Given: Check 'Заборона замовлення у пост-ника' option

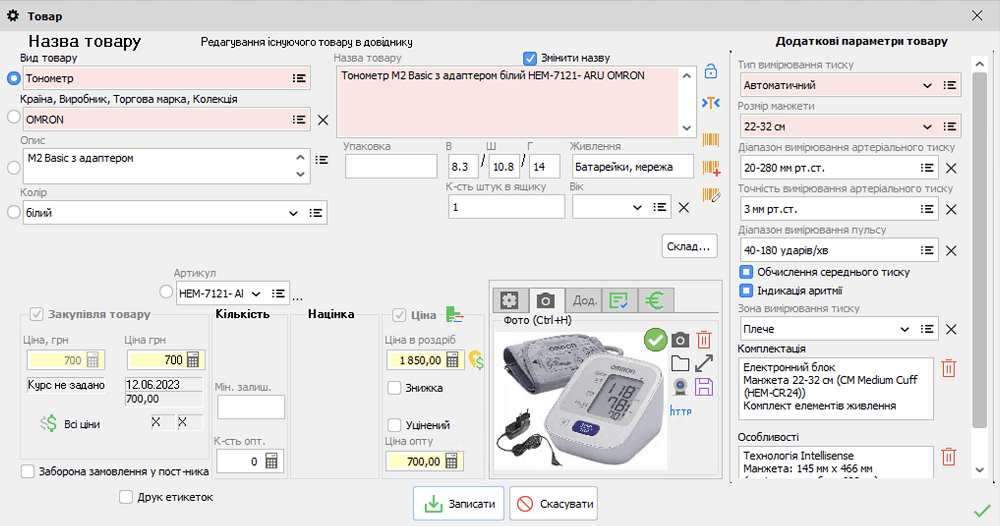Looking at the screenshot, I should click(x=28, y=472).
